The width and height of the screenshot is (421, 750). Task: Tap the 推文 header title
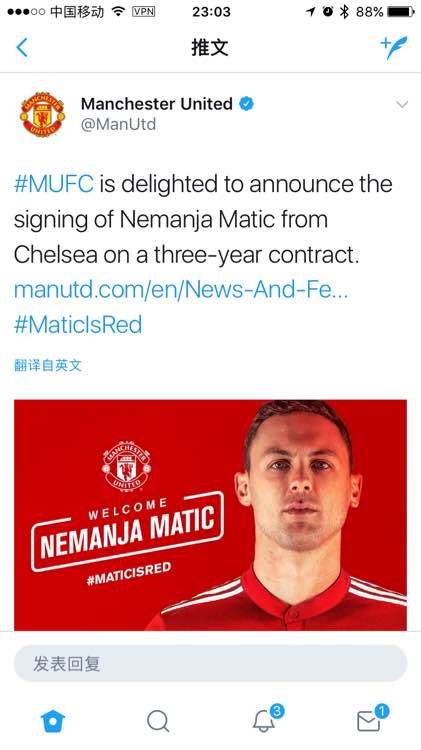pos(210,47)
